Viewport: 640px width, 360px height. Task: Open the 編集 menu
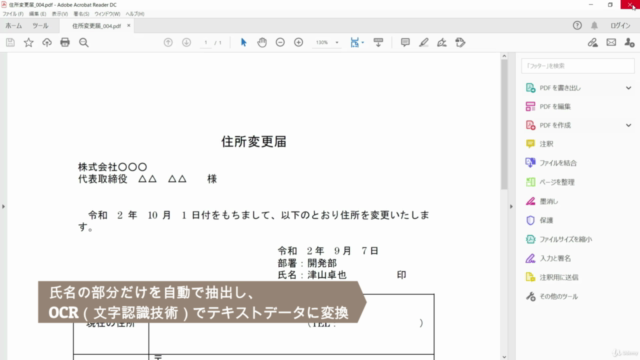click(x=37, y=14)
